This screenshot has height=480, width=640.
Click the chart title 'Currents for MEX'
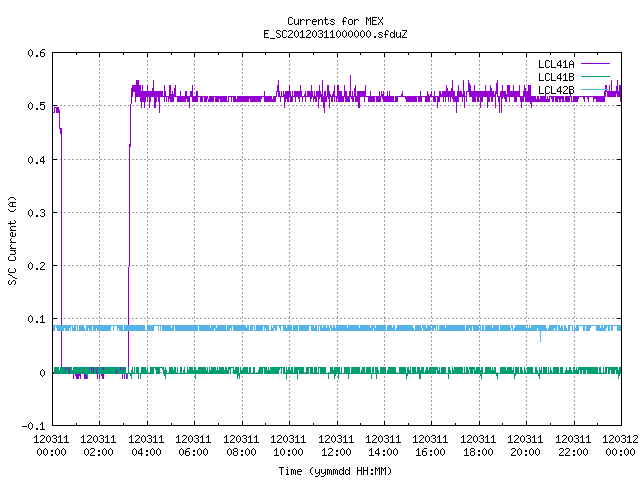[335, 21]
